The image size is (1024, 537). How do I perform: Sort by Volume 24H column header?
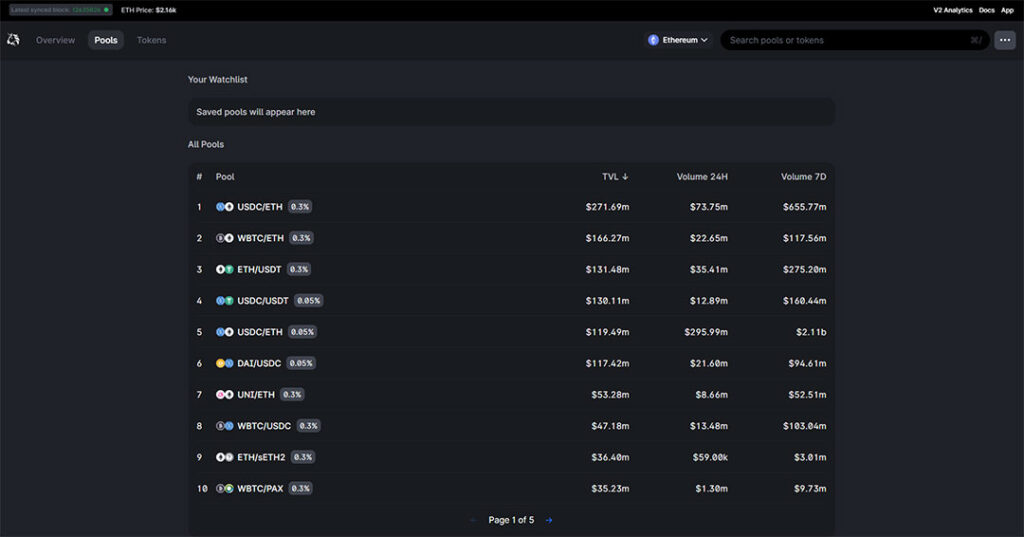[702, 177]
